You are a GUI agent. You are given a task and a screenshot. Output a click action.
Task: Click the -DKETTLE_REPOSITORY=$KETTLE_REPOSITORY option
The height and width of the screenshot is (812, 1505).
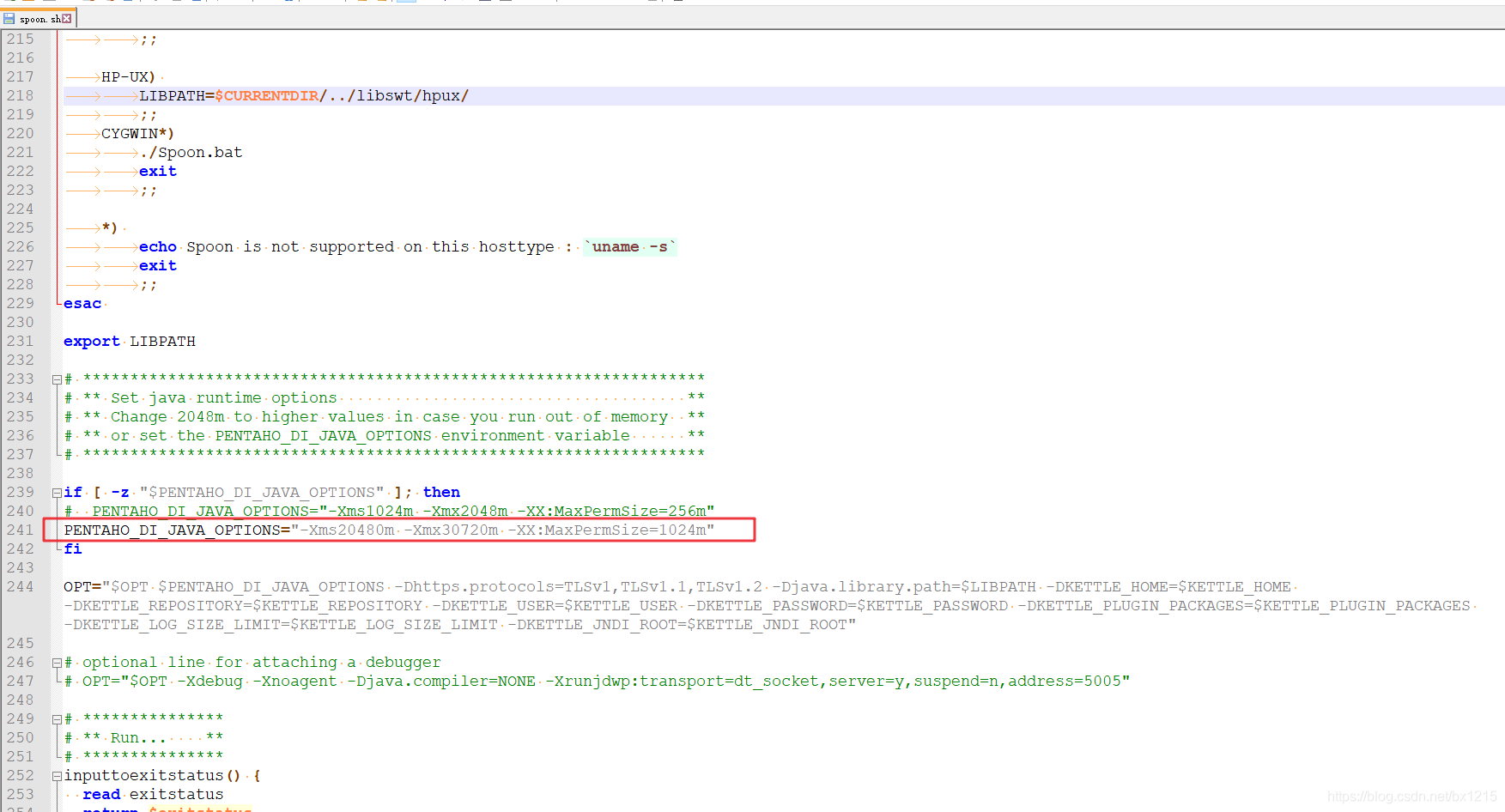click(x=243, y=605)
